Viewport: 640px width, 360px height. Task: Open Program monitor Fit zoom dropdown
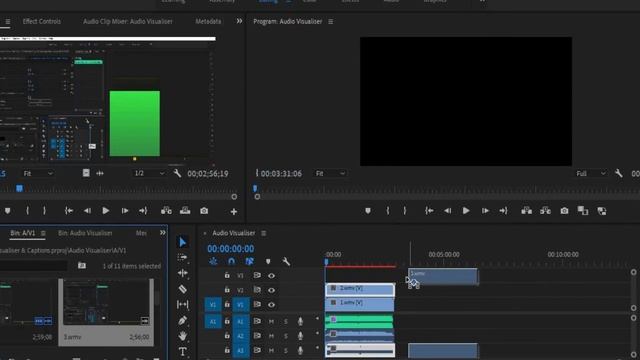[x=330, y=173]
